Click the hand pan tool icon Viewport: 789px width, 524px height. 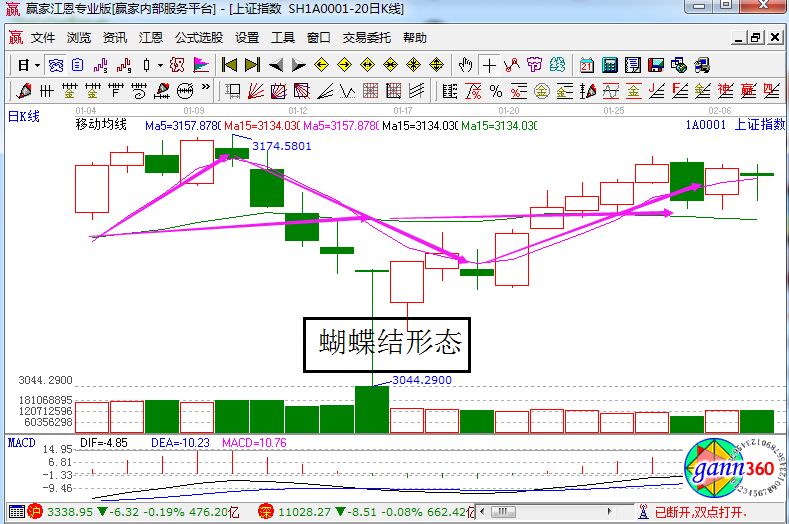point(465,65)
